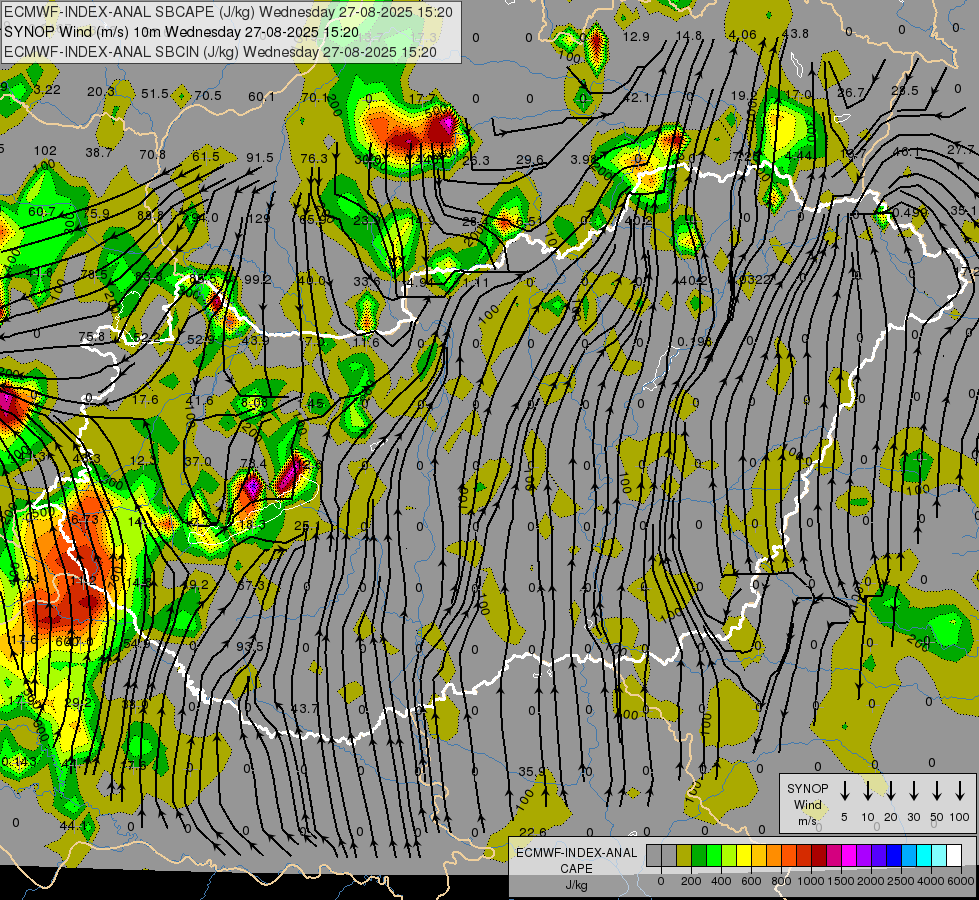Select the dark red CAPE colorbar swatch

click(x=819, y=856)
